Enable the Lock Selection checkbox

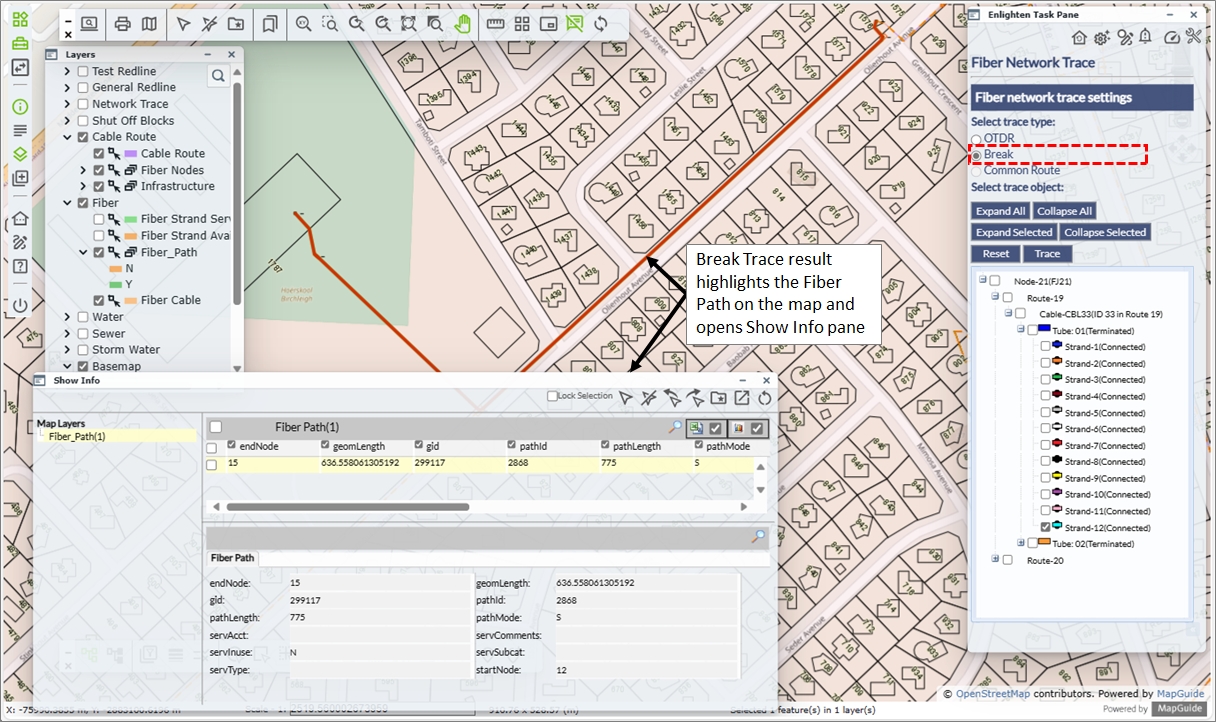coord(553,397)
